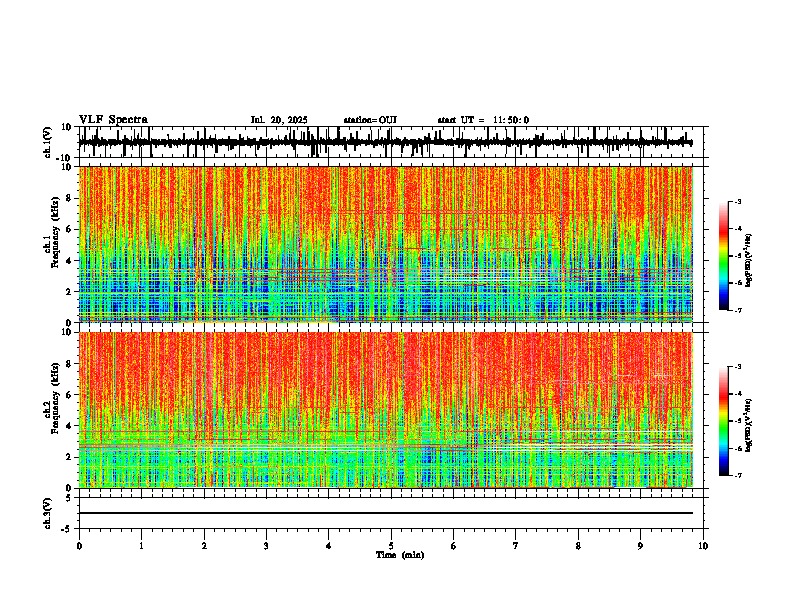Click the ch.2 spectrogram color scale bar
This screenshot has width=792, height=612.
click(x=724, y=421)
